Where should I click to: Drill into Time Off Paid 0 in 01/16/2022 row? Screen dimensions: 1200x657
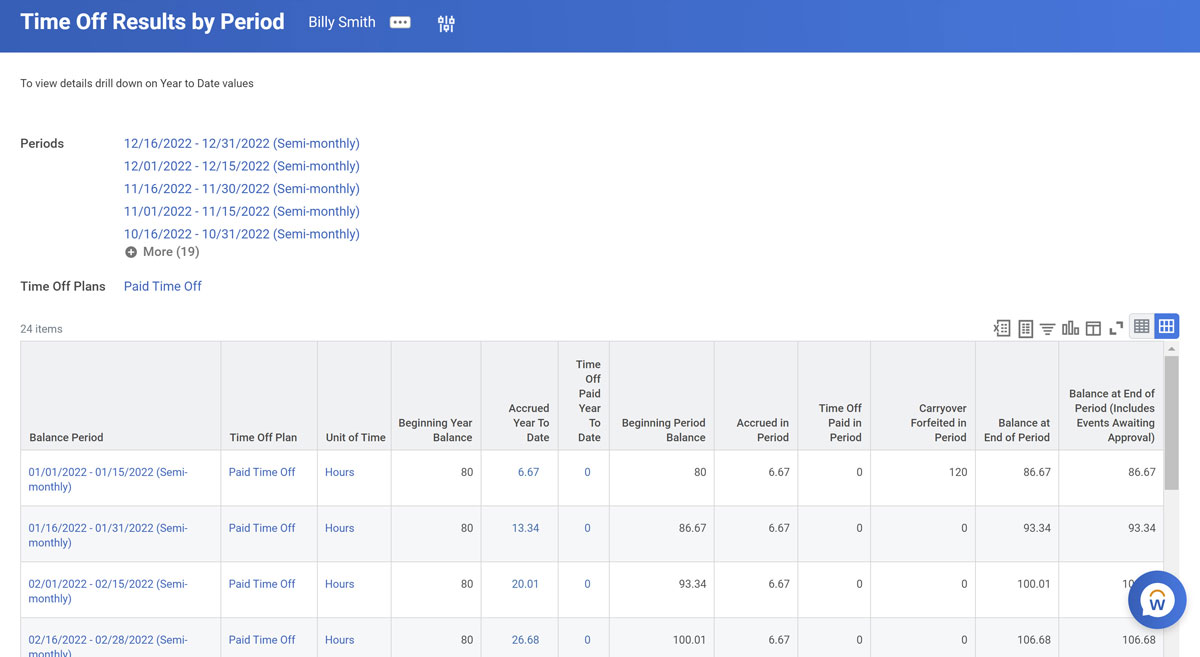(x=587, y=528)
